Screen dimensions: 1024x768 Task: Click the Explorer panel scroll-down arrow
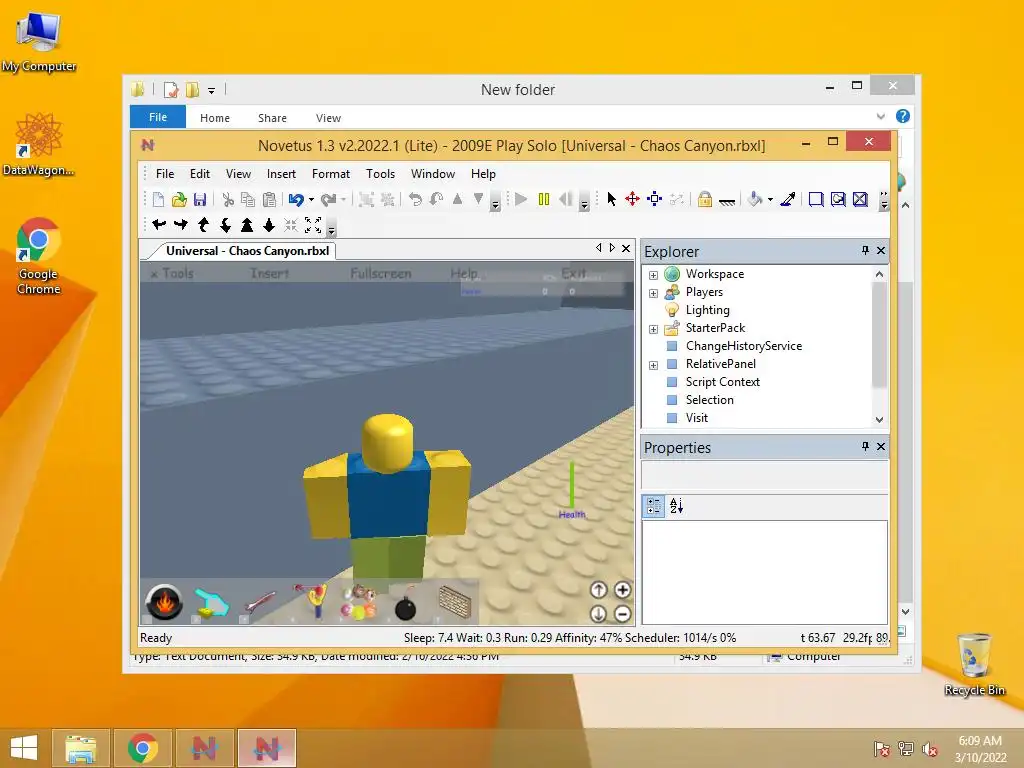tap(879, 419)
